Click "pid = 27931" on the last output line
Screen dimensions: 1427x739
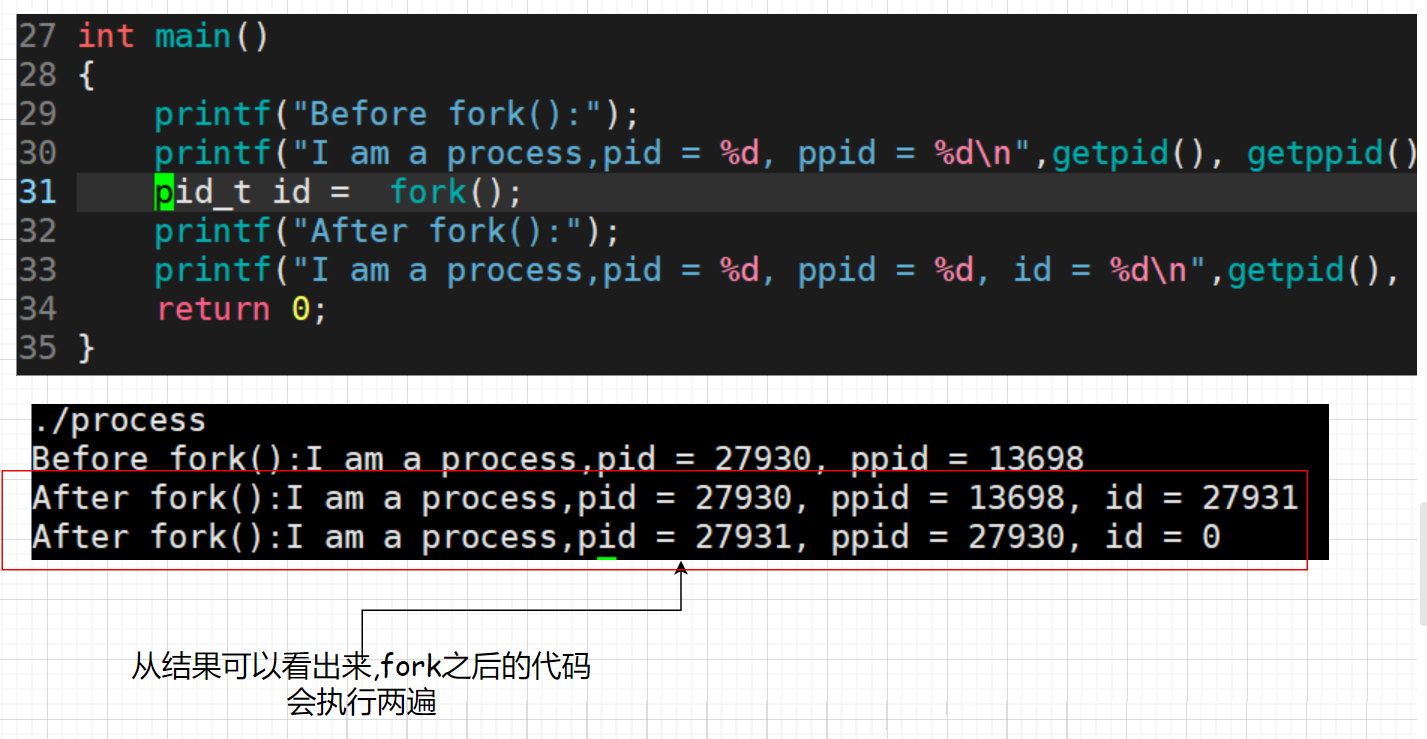(x=685, y=537)
